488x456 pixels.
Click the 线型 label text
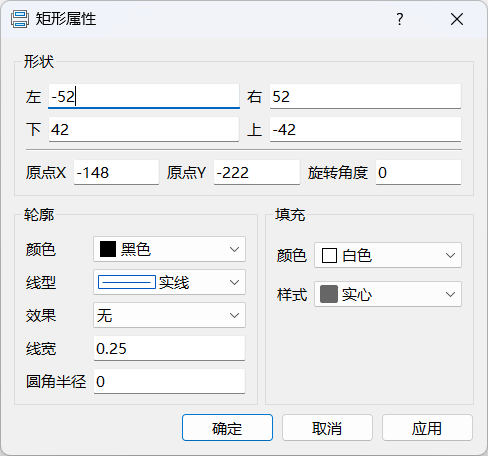(x=41, y=283)
